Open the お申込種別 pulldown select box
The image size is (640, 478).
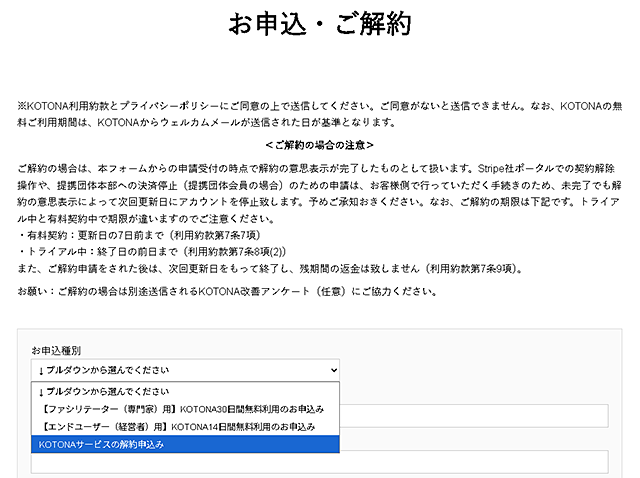[185, 370]
